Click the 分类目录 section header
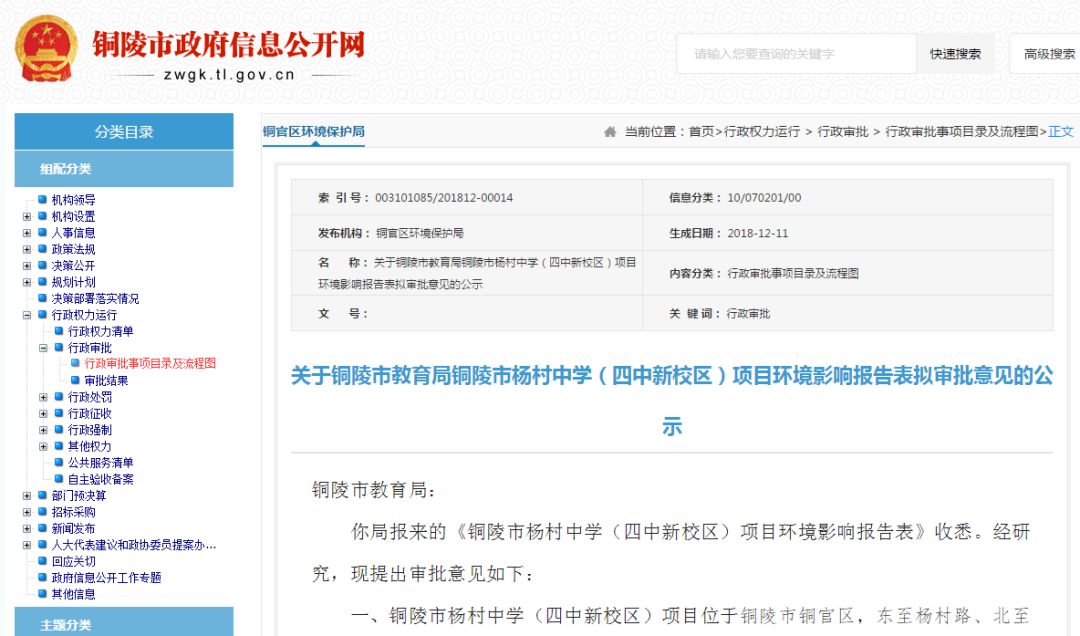This screenshot has width=1080, height=636. coord(123,131)
